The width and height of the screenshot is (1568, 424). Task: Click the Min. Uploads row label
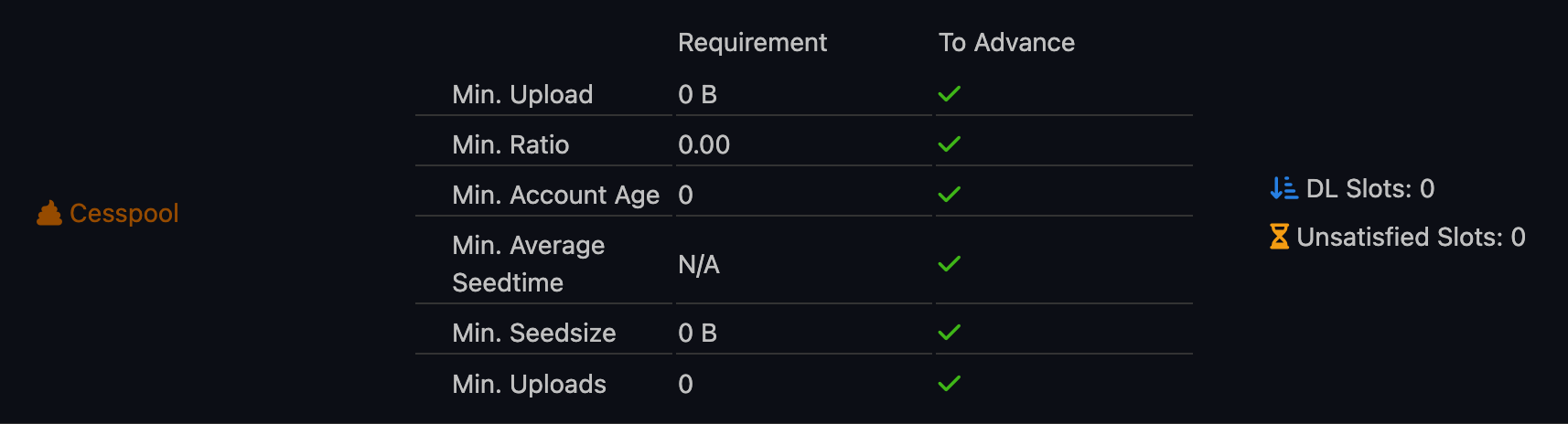529,384
